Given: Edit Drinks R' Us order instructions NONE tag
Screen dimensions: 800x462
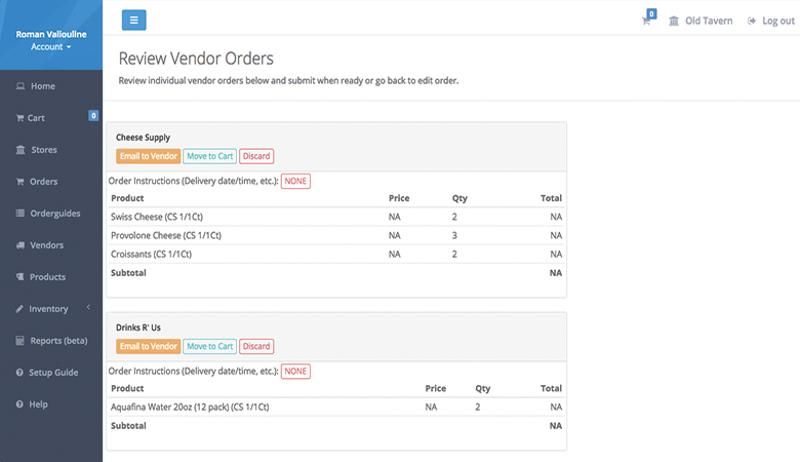Looking at the screenshot, I should (295, 371).
